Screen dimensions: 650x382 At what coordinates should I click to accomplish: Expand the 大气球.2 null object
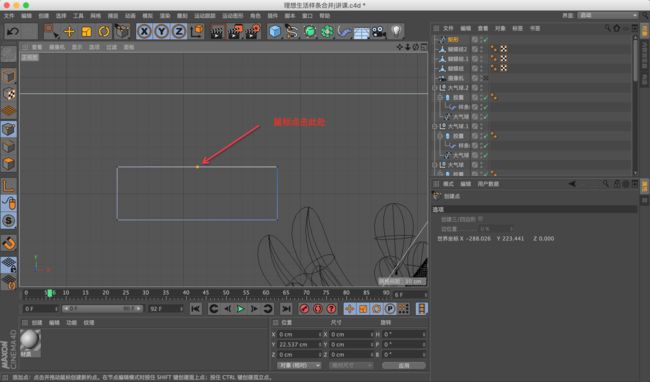pos(434,88)
